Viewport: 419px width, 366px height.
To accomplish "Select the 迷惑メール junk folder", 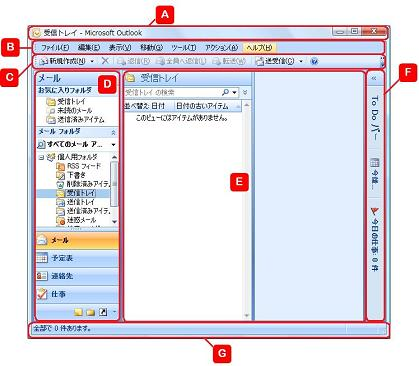I will tap(76, 220).
